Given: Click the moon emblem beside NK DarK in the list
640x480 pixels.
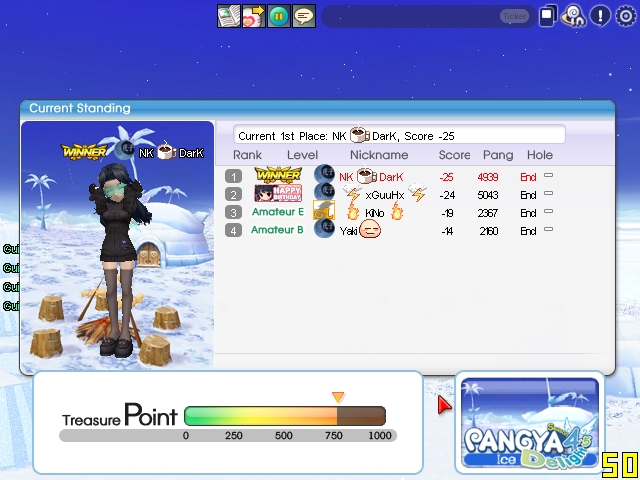Looking at the screenshot, I should (324, 174).
